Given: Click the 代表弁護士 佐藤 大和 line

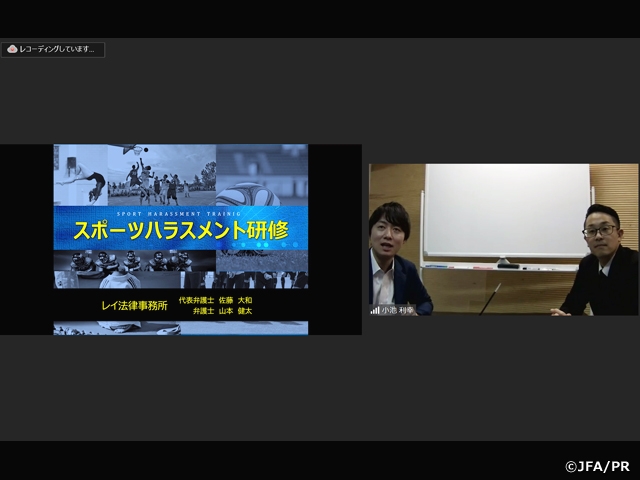Looking at the screenshot, I should [215, 299].
